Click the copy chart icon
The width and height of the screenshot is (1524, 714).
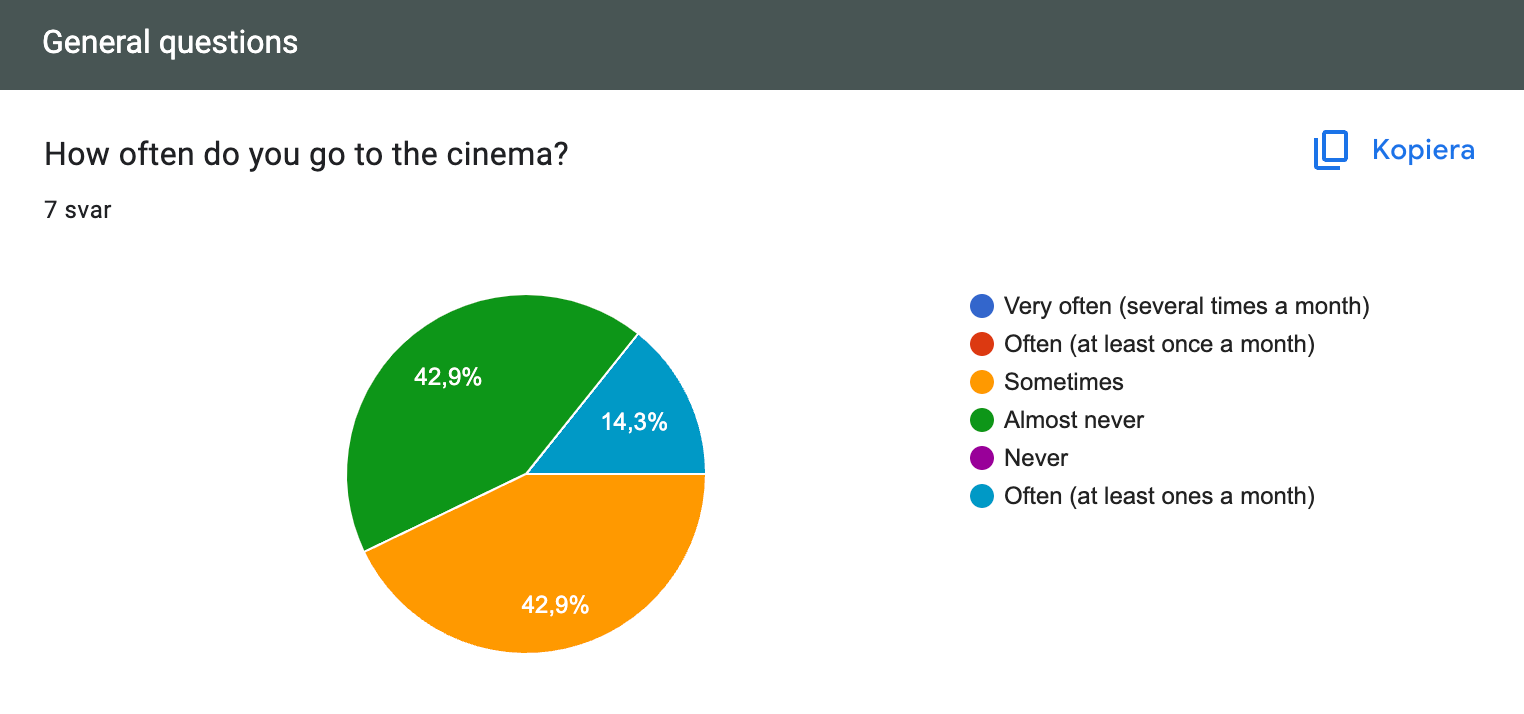click(x=1331, y=150)
